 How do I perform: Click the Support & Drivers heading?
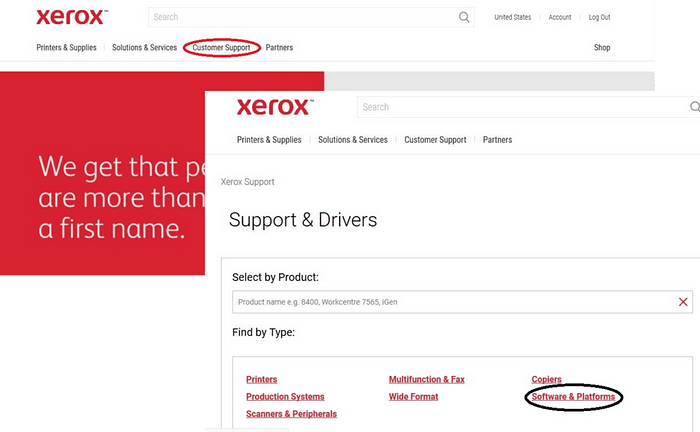click(x=303, y=220)
